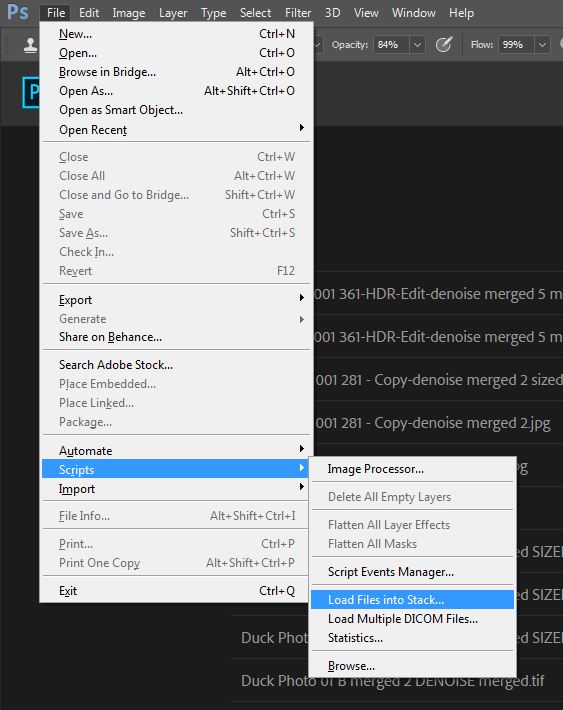563x710 pixels.
Task: Set the Opacity value field showing 84%
Action: (391, 45)
